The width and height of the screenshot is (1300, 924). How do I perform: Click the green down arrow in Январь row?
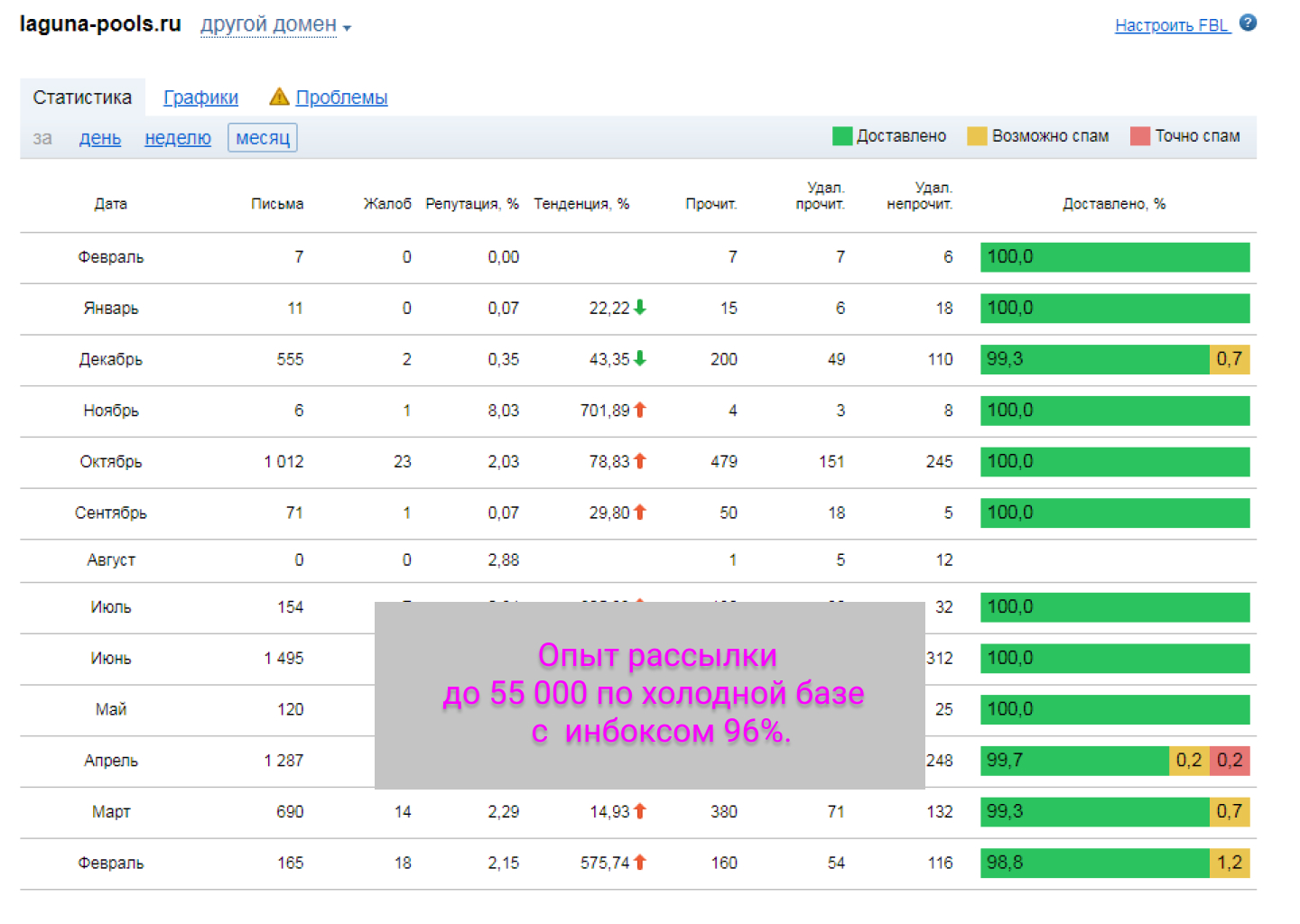click(640, 307)
